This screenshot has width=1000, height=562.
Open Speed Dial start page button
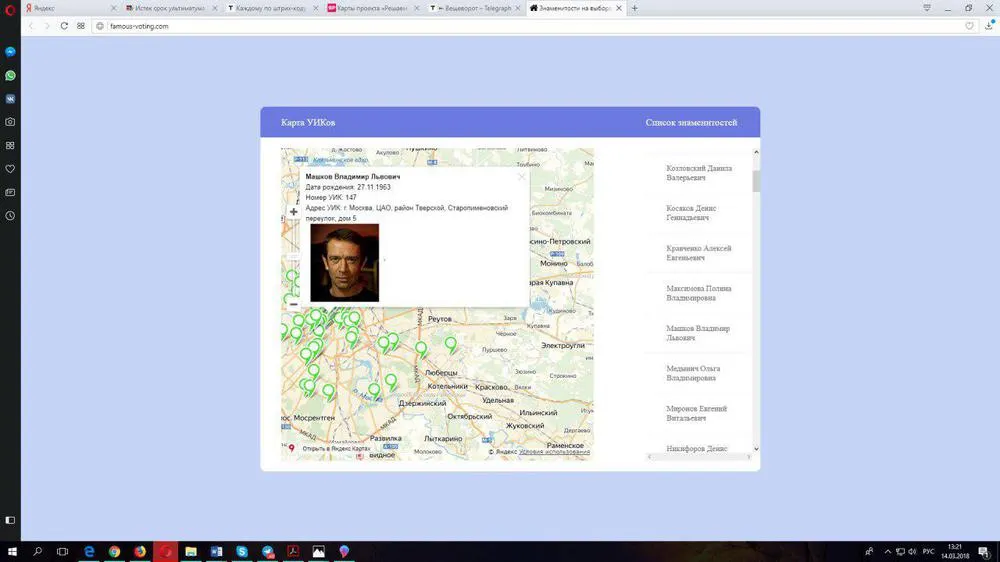click(81, 26)
